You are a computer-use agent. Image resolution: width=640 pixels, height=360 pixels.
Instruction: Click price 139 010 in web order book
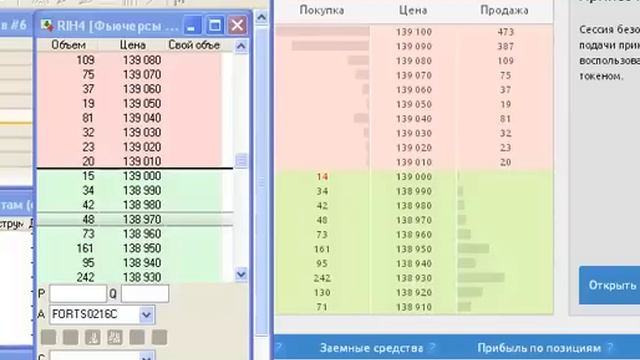point(413,162)
